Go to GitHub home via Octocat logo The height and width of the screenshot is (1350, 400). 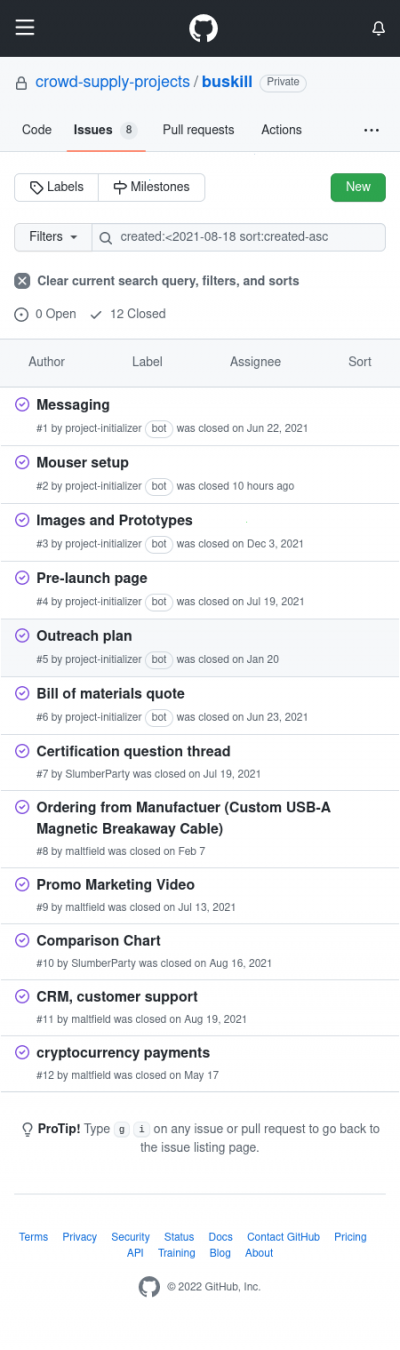204,28
